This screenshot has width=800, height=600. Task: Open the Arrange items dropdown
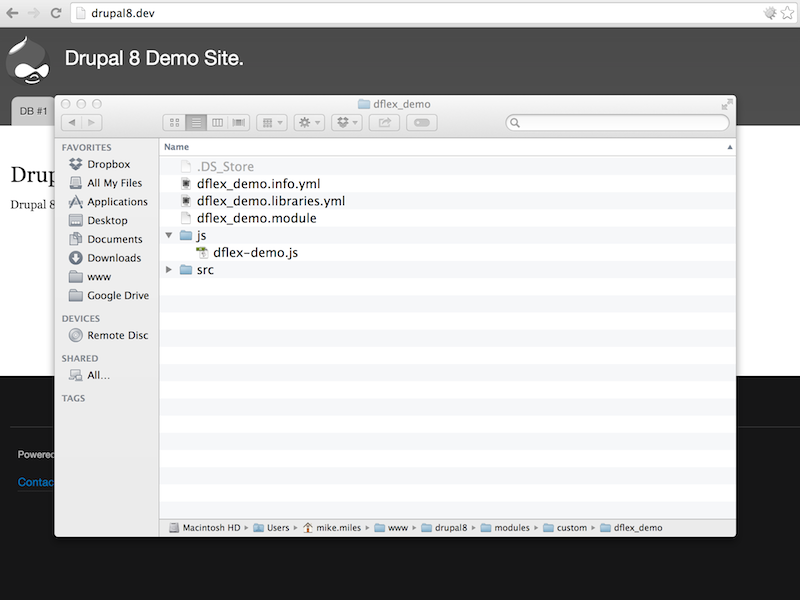271,122
